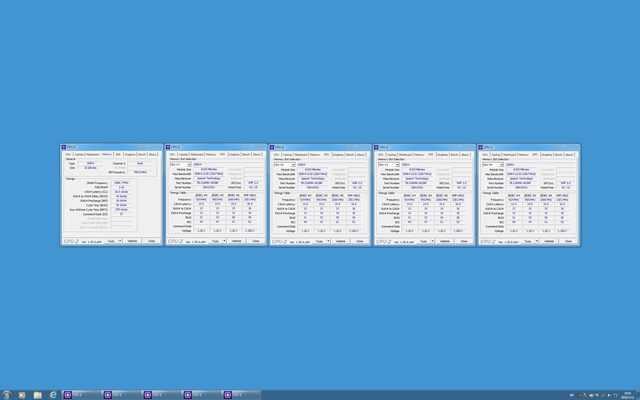
Task: Expand the Tools dropdown arrow in the leftmost CPU-Z window
Action: pyautogui.click(x=121, y=241)
